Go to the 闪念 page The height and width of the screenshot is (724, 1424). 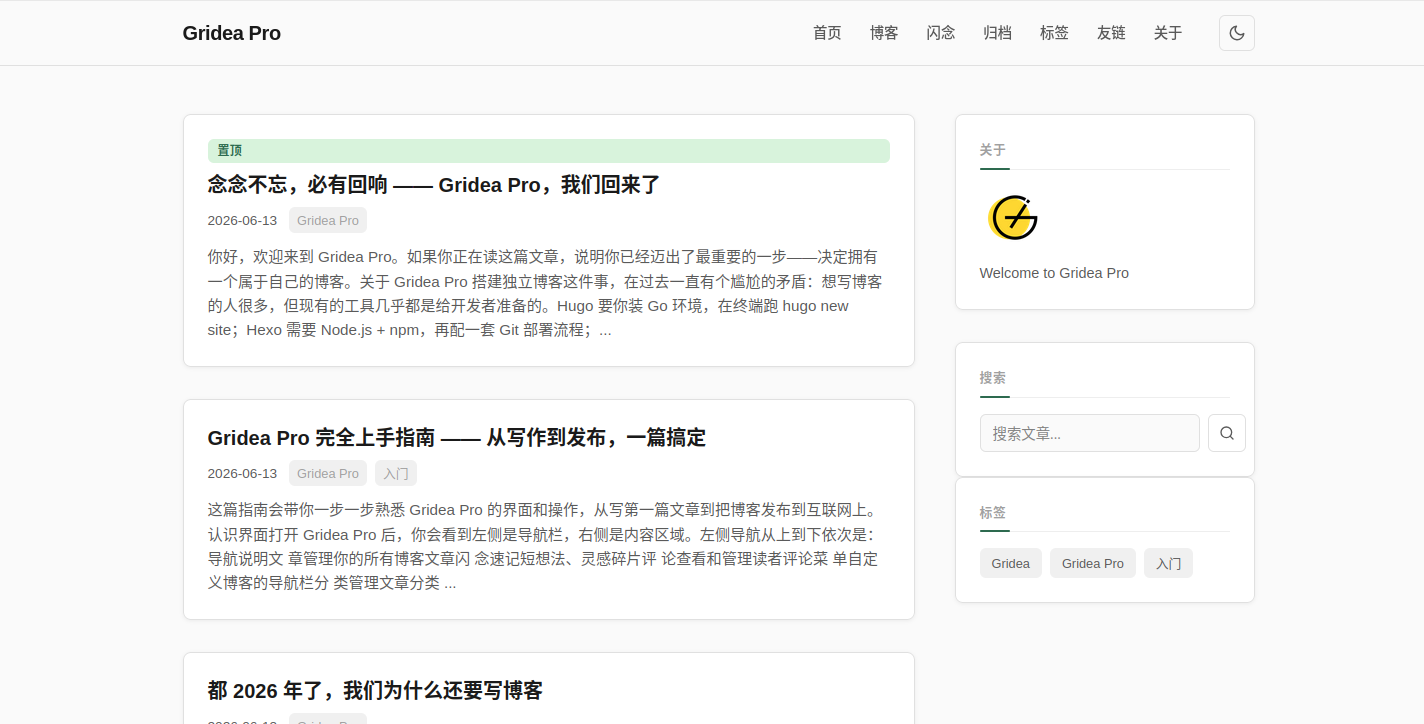tap(941, 33)
